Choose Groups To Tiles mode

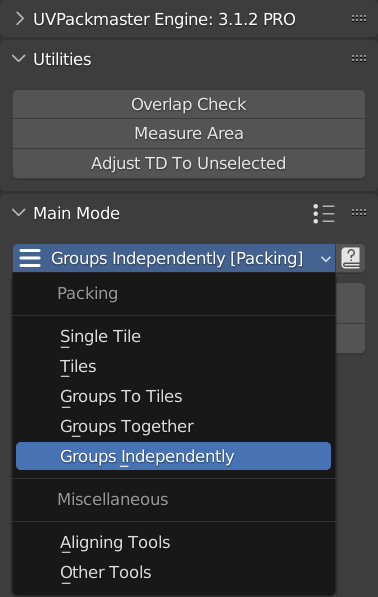[x=174, y=397]
